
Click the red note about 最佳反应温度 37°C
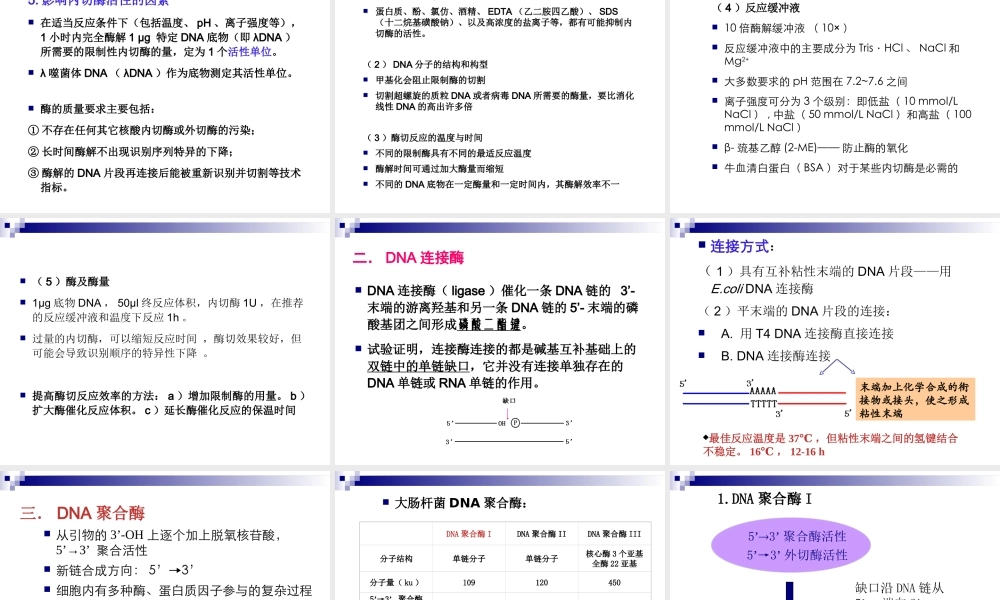coord(830,443)
